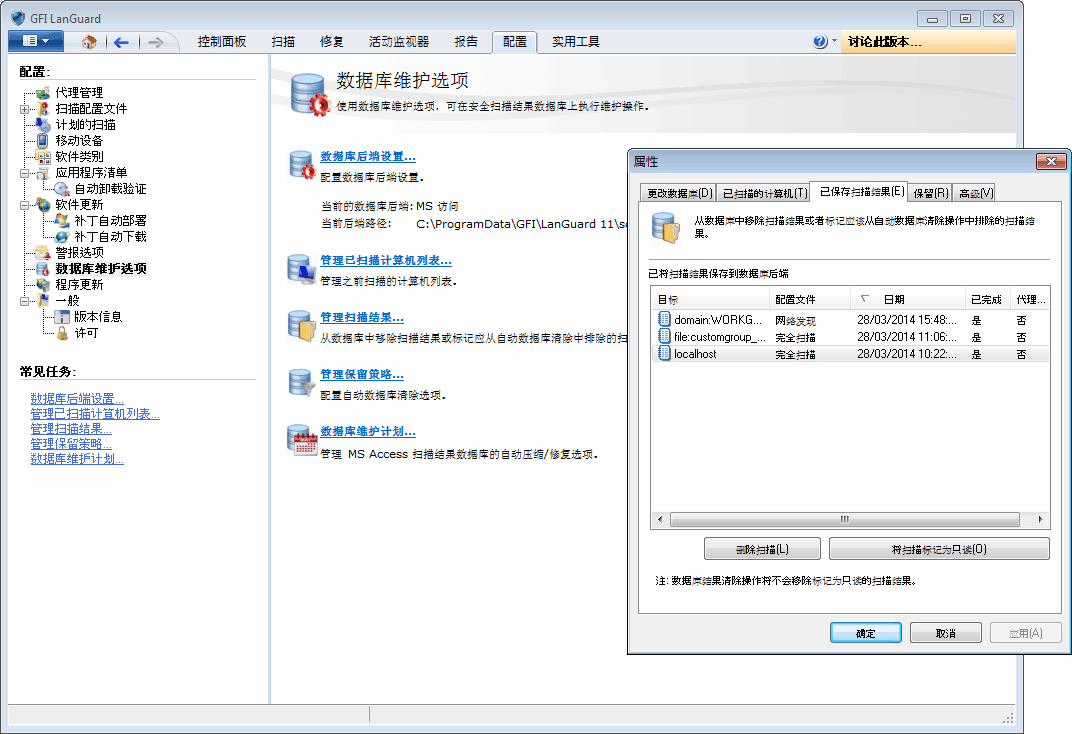Image resolution: width=1072 pixels, height=734 pixels.
Task: Open 管理已扫描计算机列表 in common tasks
Action: (94, 414)
